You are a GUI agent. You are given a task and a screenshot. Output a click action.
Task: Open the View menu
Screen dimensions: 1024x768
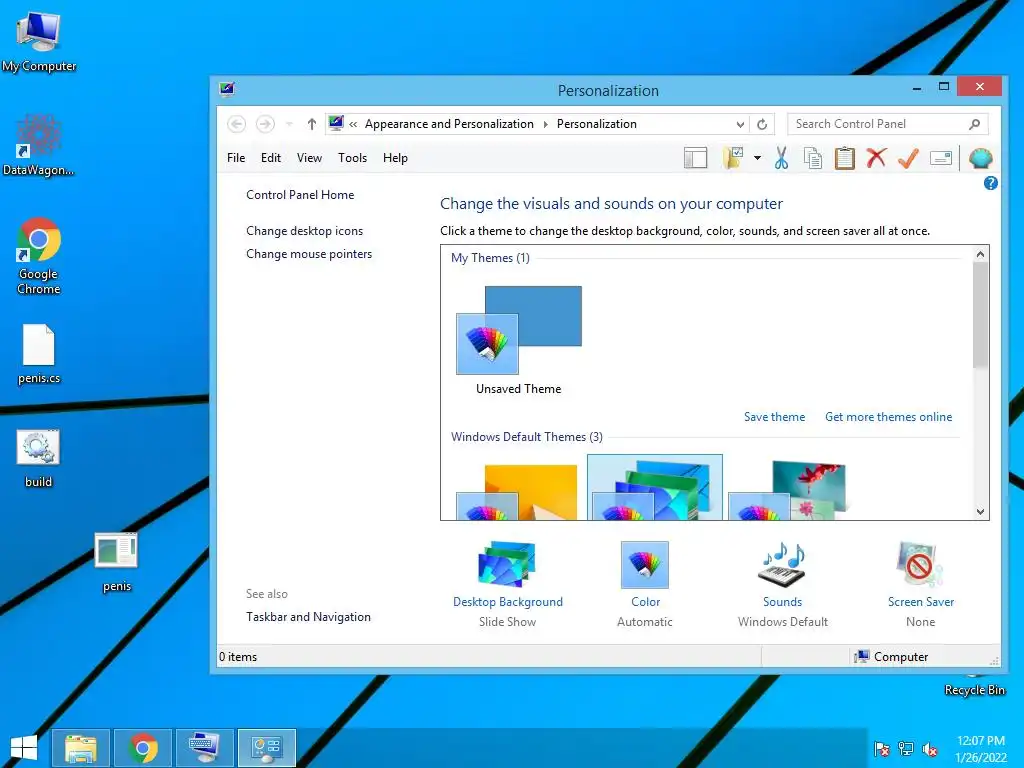[309, 158]
